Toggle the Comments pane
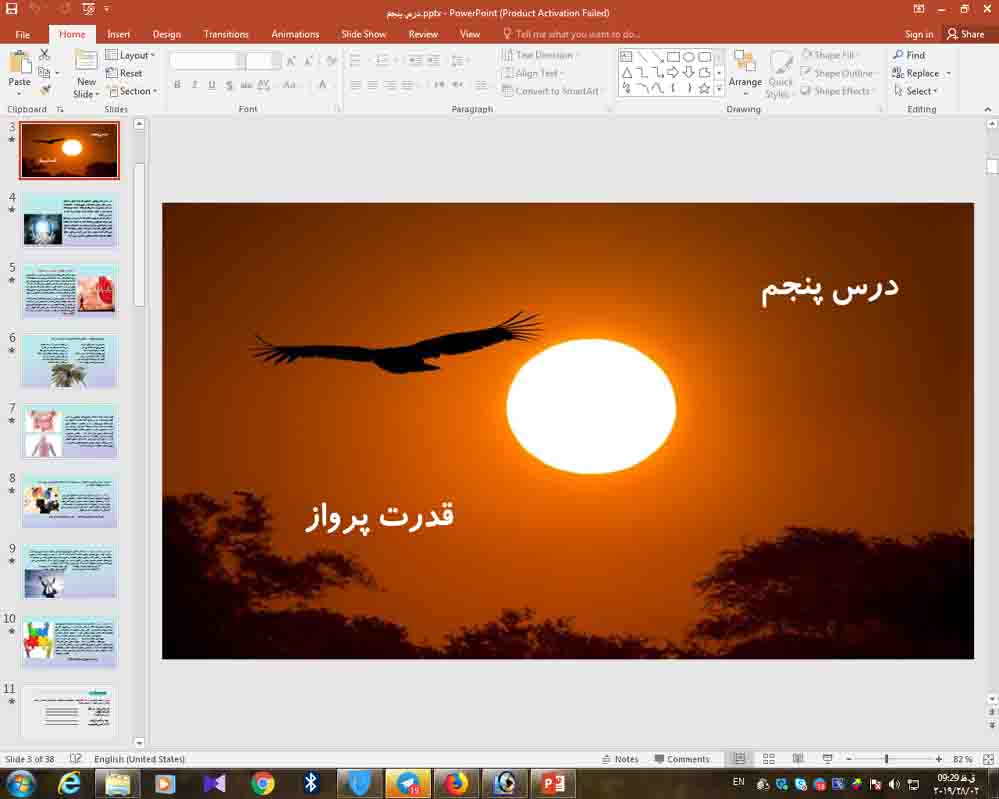Image resolution: width=999 pixels, height=799 pixels. pyautogui.click(x=682, y=759)
